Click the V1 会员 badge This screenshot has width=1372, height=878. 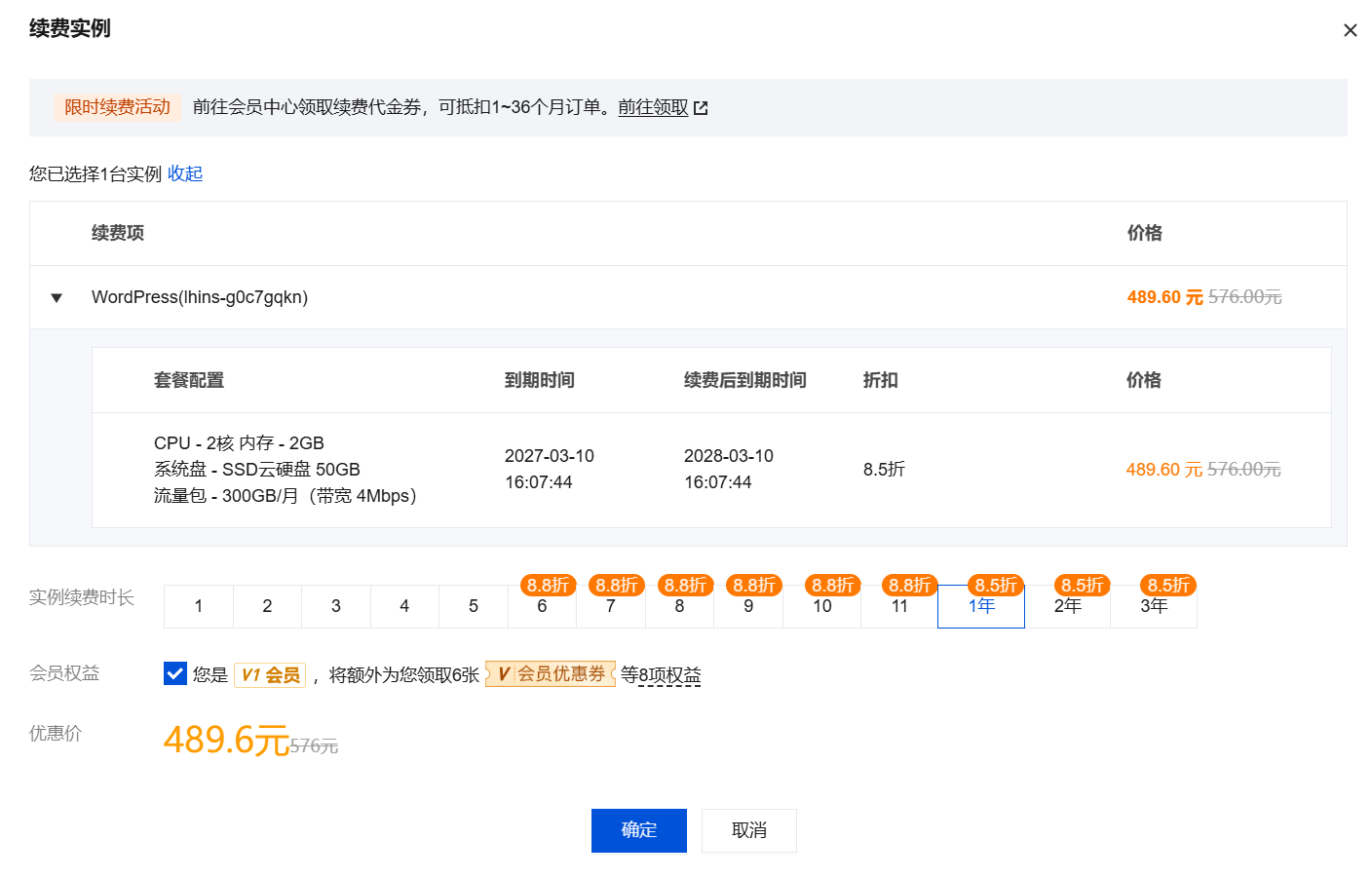point(270,674)
